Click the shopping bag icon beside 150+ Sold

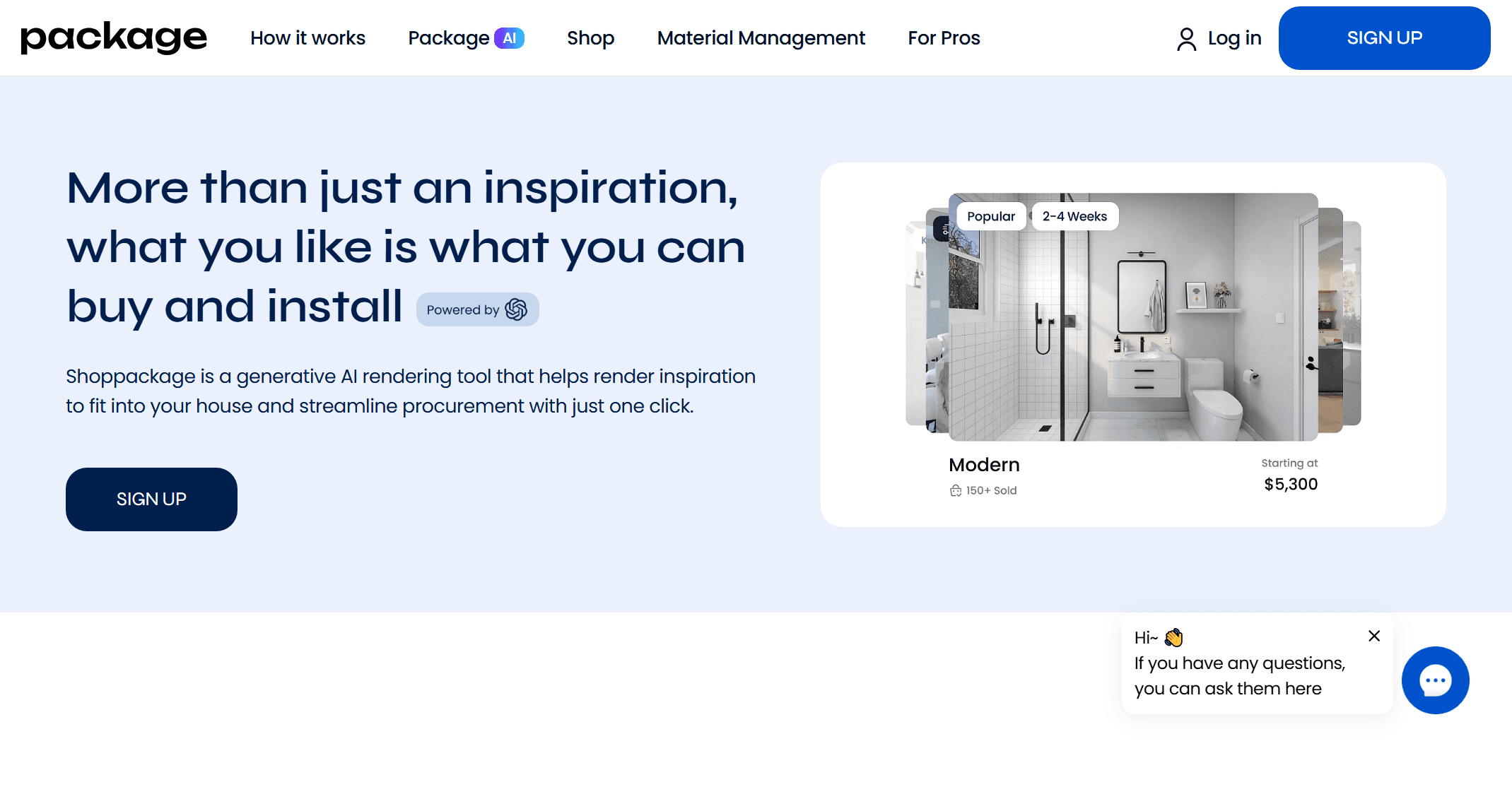(x=956, y=490)
